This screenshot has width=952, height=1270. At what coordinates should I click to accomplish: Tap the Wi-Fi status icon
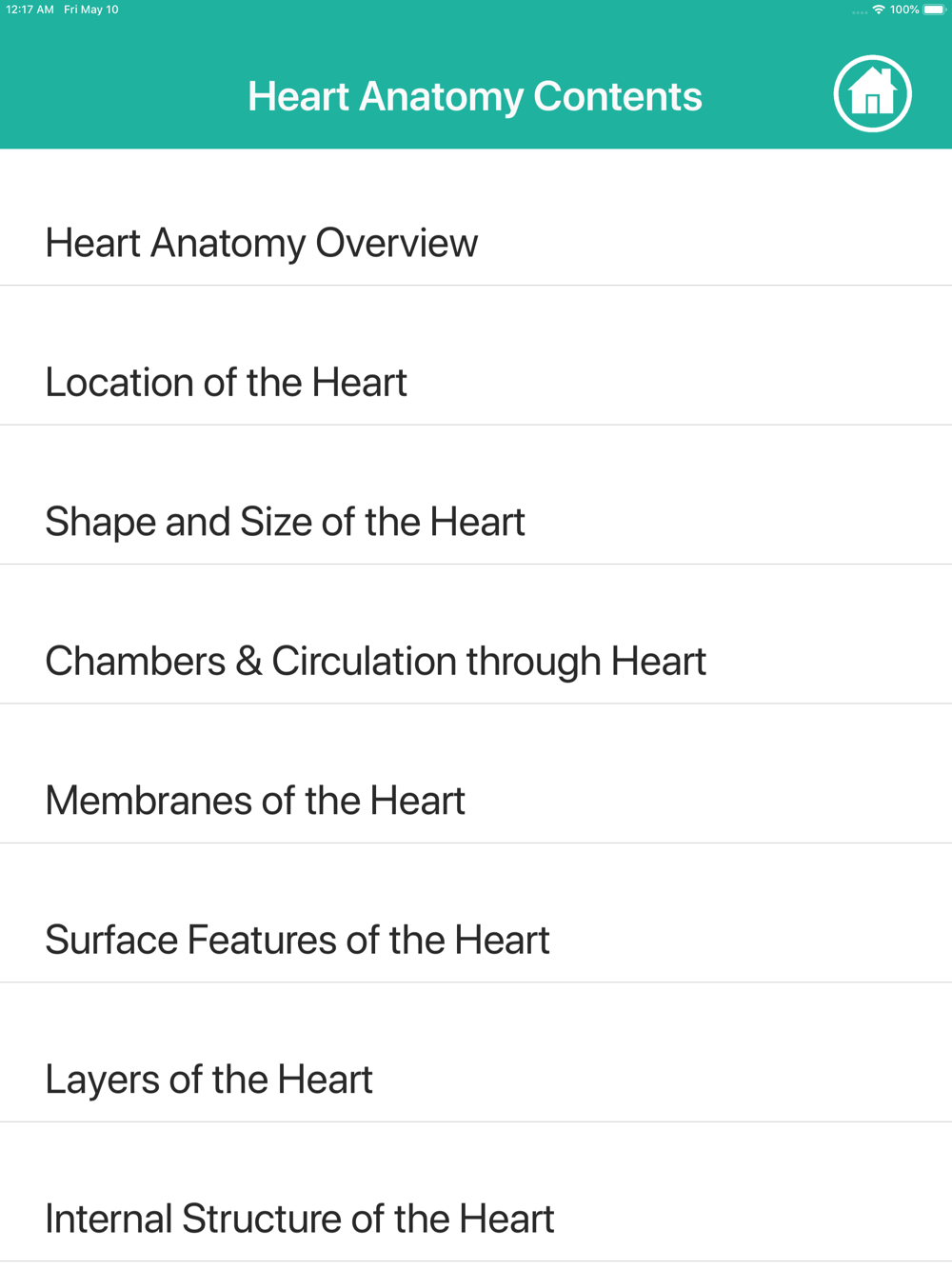click(x=879, y=10)
